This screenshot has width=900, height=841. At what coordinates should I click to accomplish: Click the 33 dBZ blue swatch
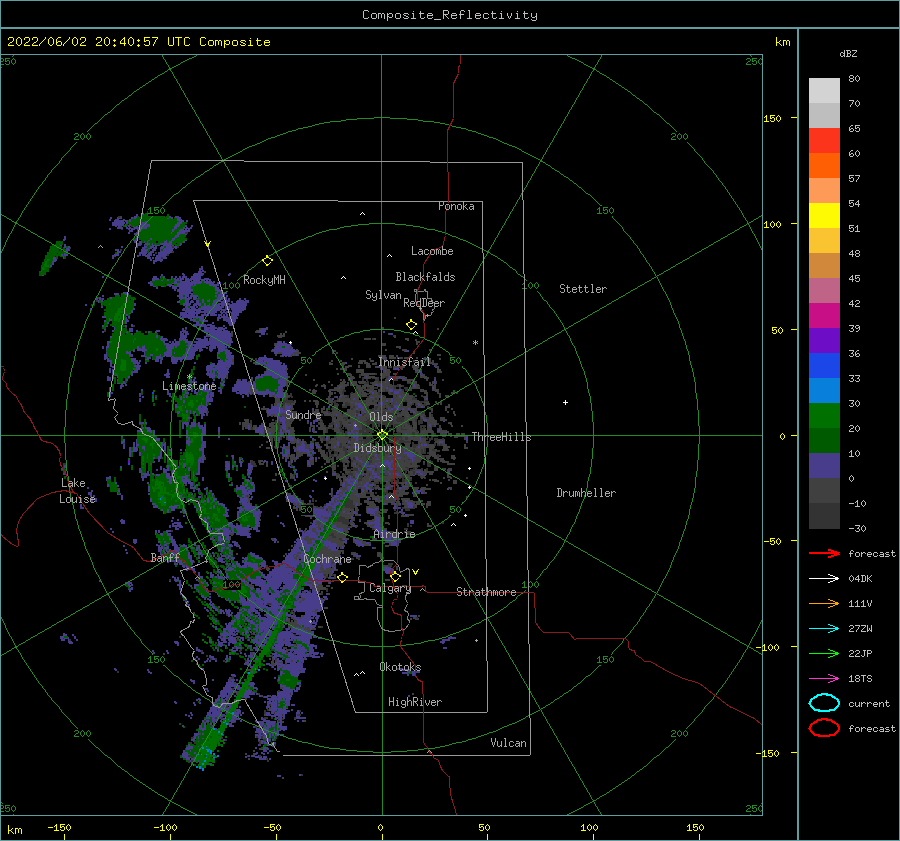824,390
